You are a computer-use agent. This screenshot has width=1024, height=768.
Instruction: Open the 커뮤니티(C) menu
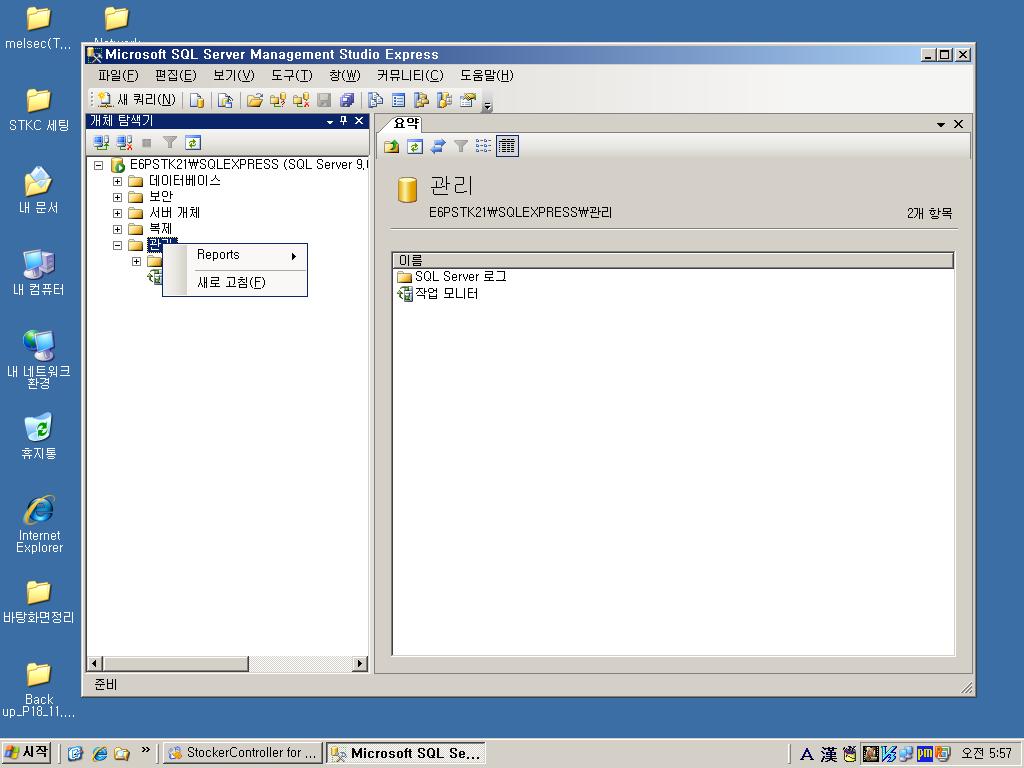410,76
